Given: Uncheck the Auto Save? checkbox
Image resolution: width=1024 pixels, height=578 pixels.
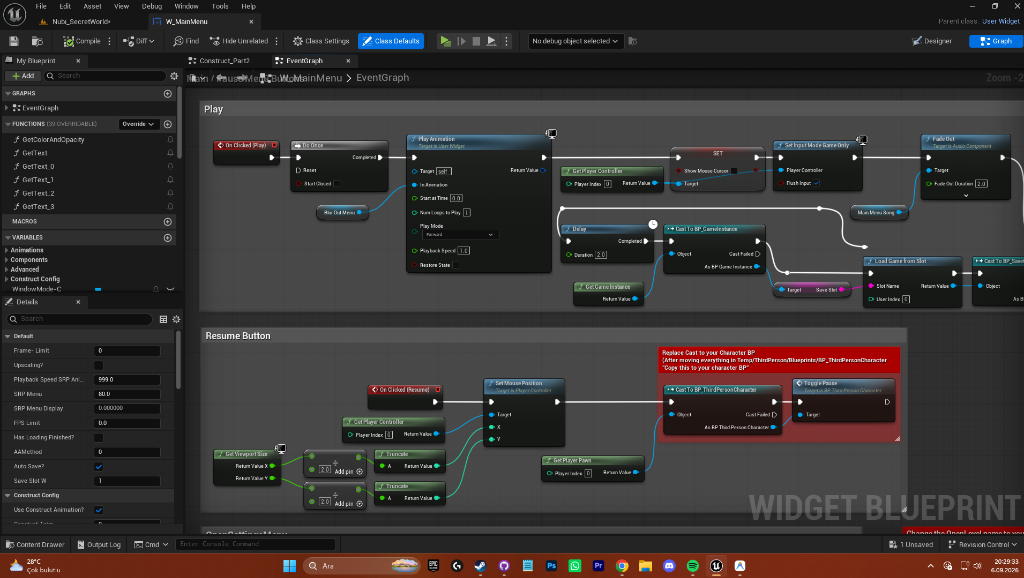Looking at the screenshot, I should click(x=99, y=466).
